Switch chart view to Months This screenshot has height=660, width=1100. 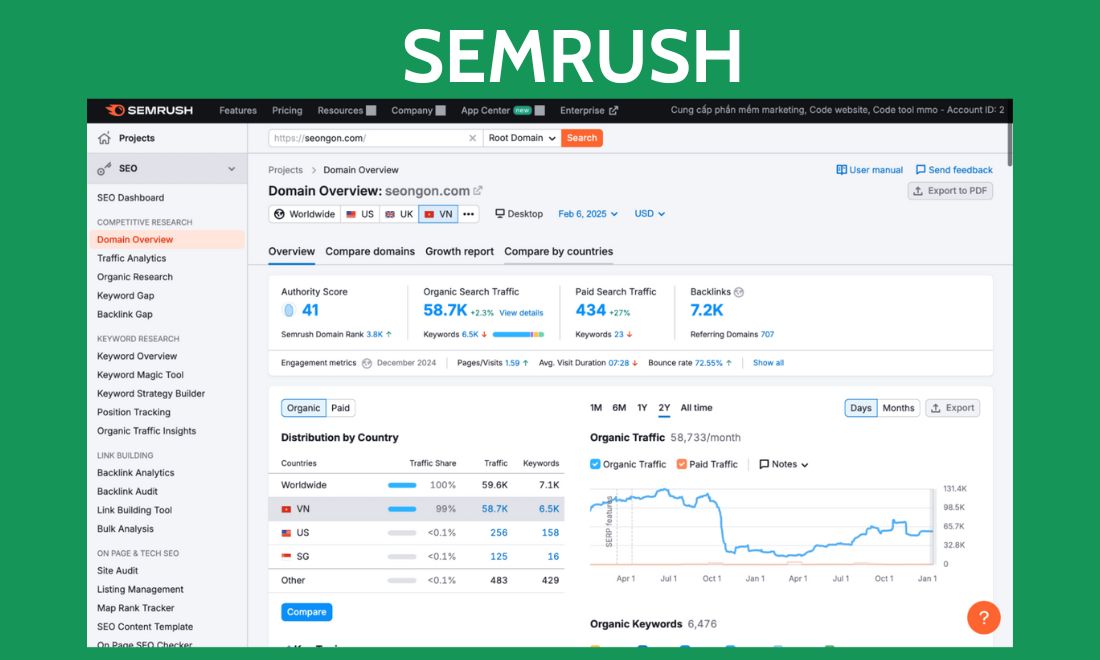coord(897,408)
